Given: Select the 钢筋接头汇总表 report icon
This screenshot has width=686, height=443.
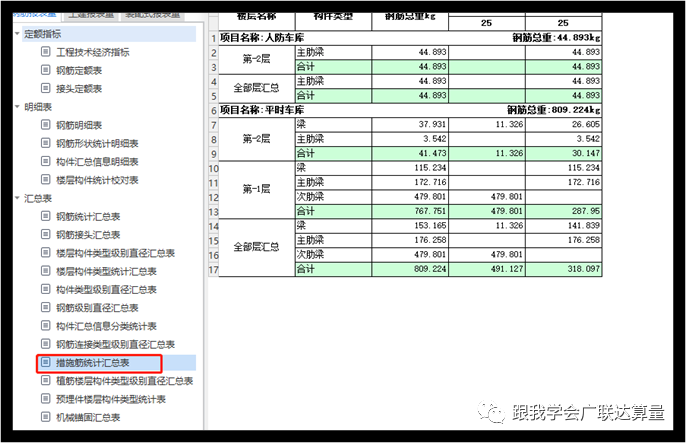Looking at the screenshot, I should (46, 234).
